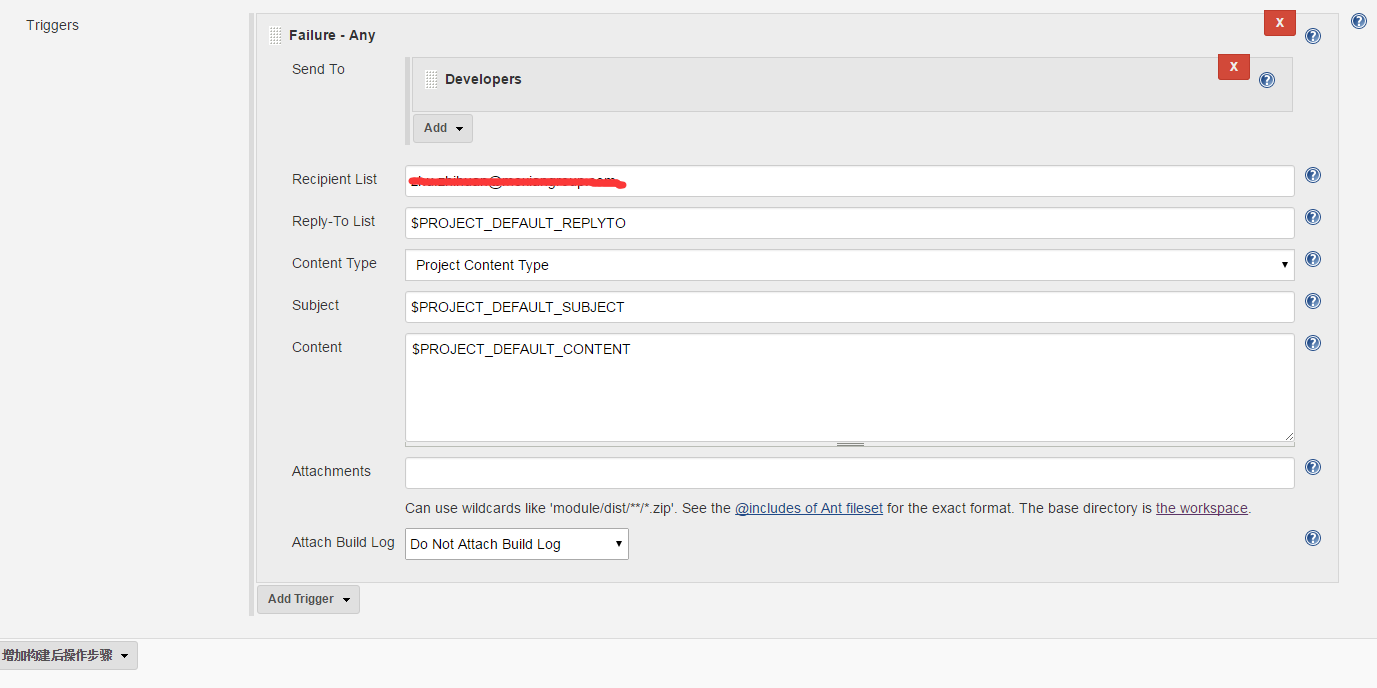The height and width of the screenshot is (688, 1377).
Task: Open the 增加构建后操作步骤 menu
Action: 66,656
